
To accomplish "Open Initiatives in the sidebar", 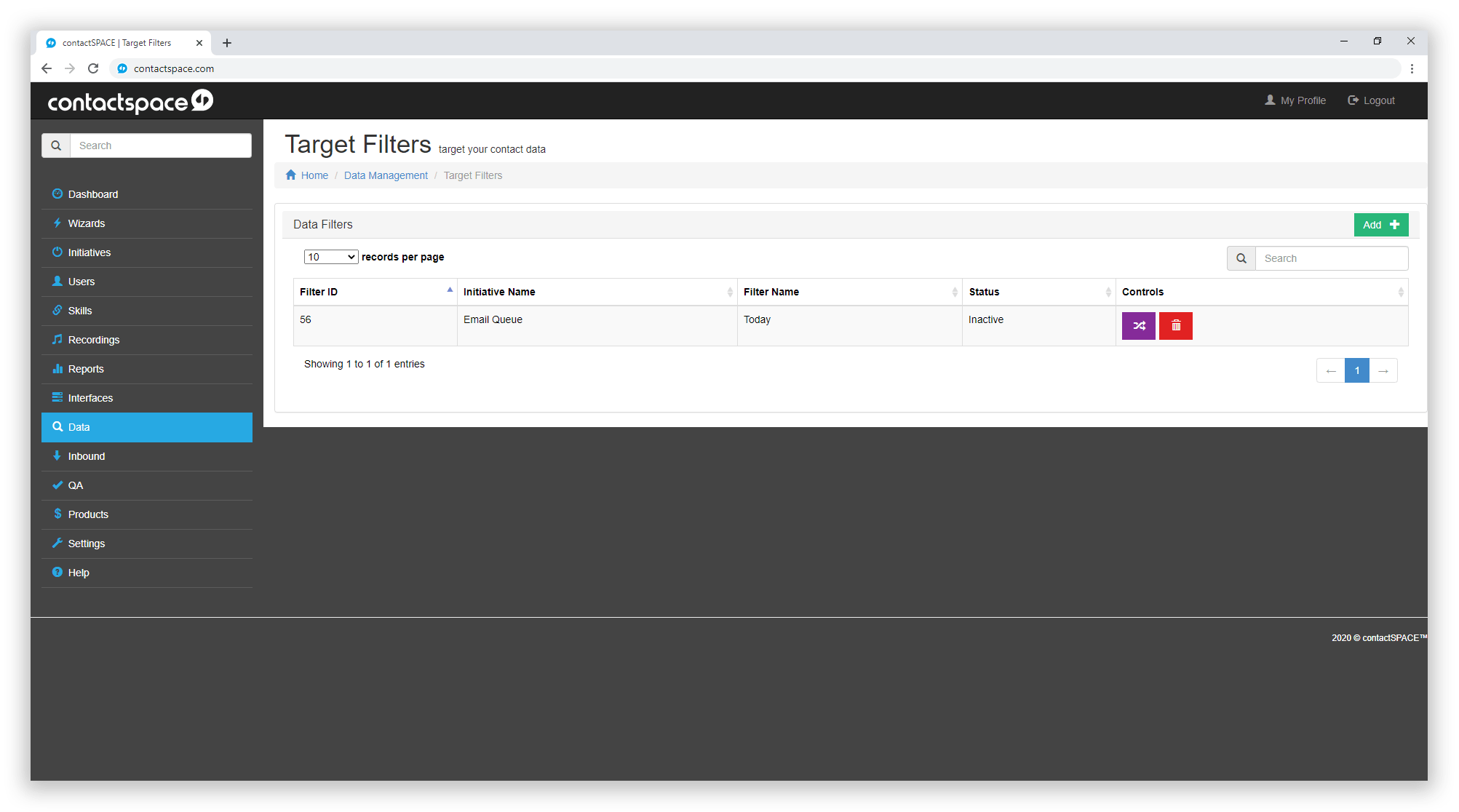I will coord(147,252).
